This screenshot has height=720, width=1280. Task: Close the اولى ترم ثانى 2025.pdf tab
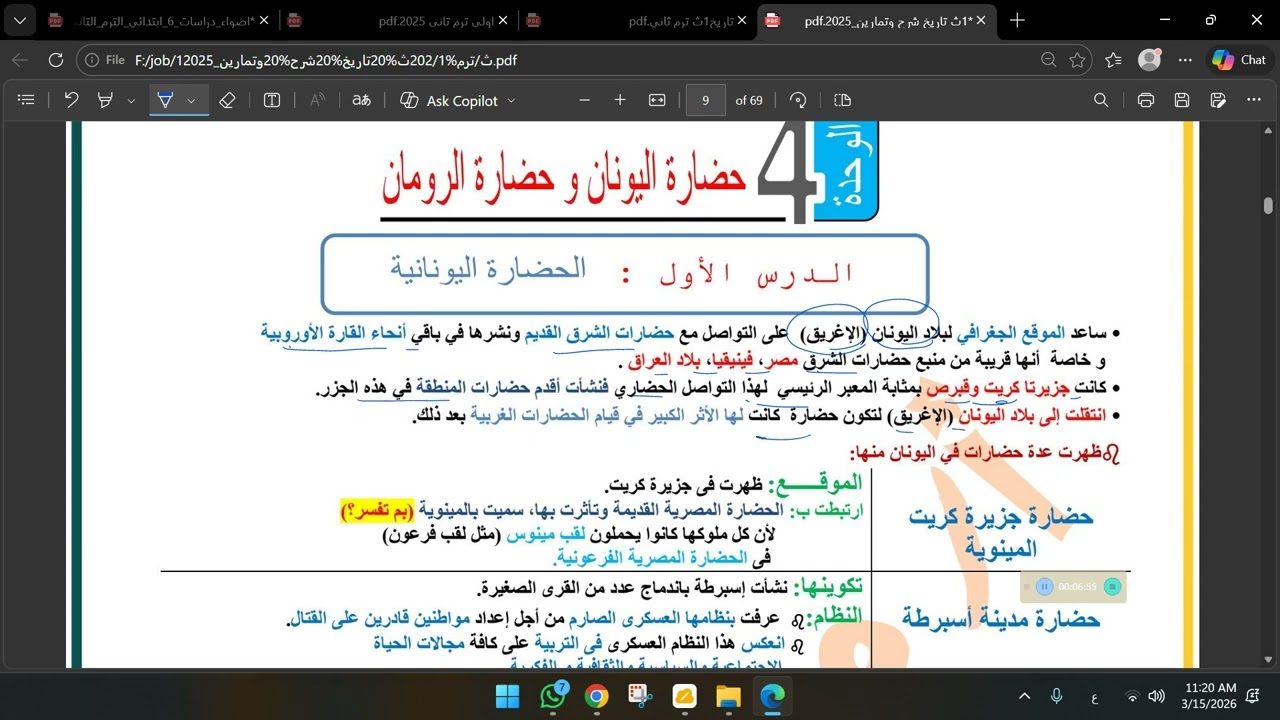pyautogui.click(x=503, y=20)
